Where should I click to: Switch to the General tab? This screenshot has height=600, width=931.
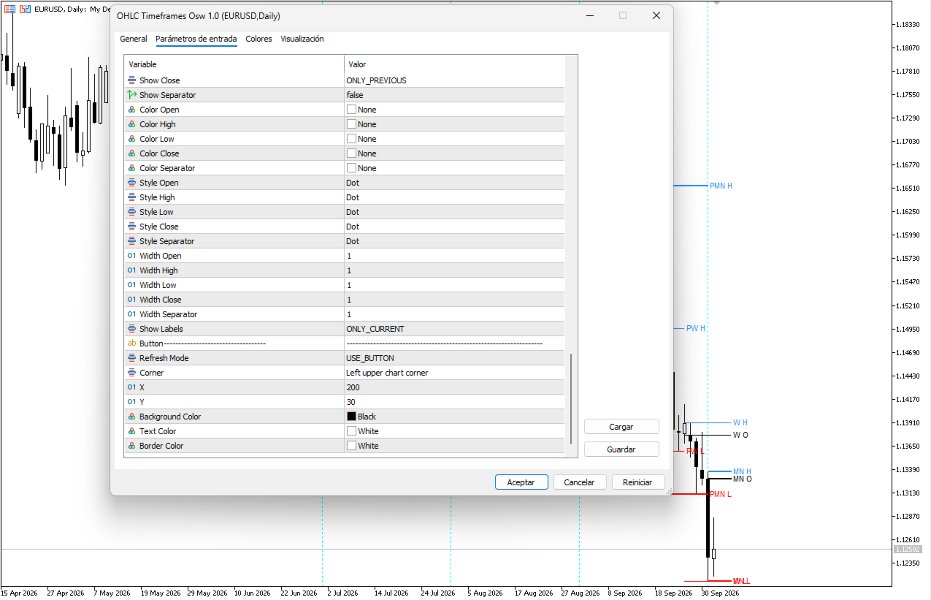pyautogui.click(x=134, y=39)
